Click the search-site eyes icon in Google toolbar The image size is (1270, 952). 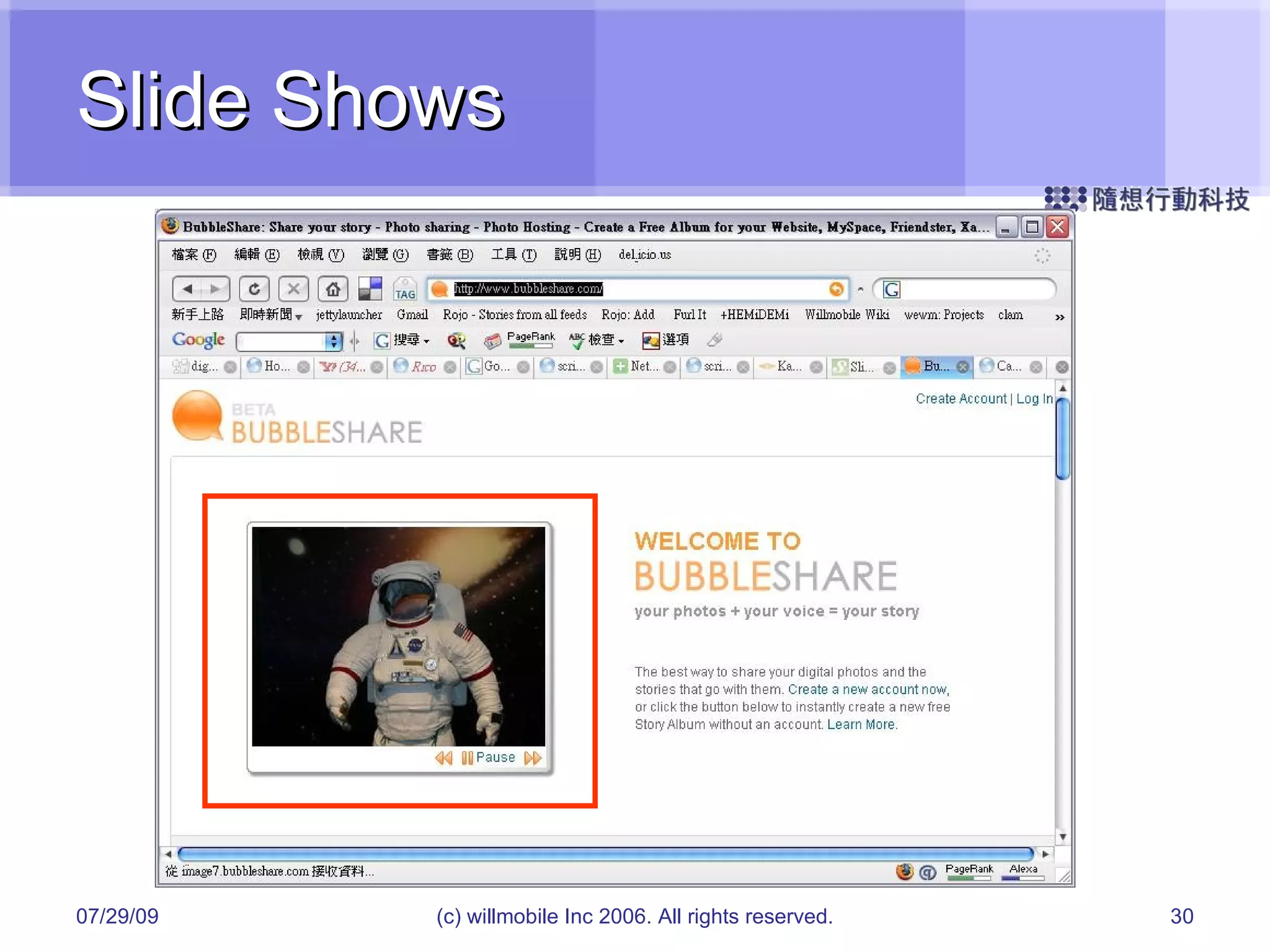456,340
